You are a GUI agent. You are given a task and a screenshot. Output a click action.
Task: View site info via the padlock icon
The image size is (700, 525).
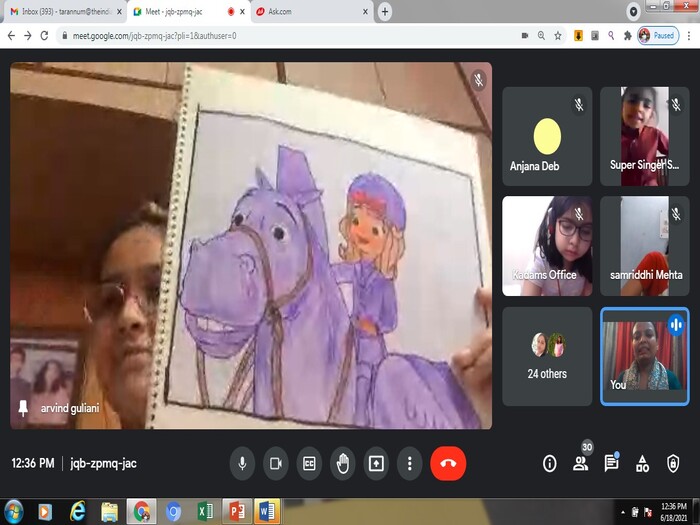click(x=65, y=36)
